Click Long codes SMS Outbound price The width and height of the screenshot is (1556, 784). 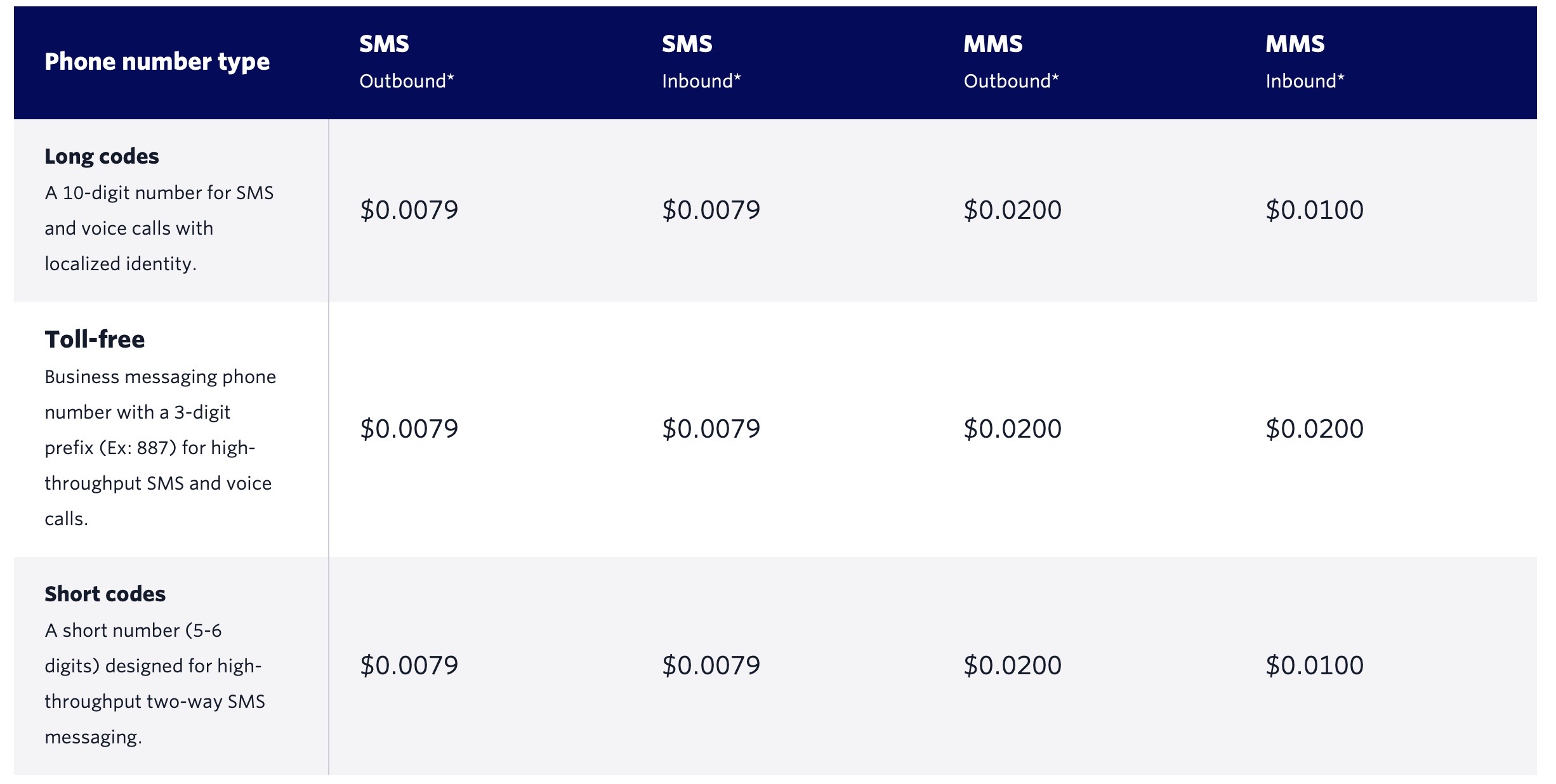(x=409, y=210)
